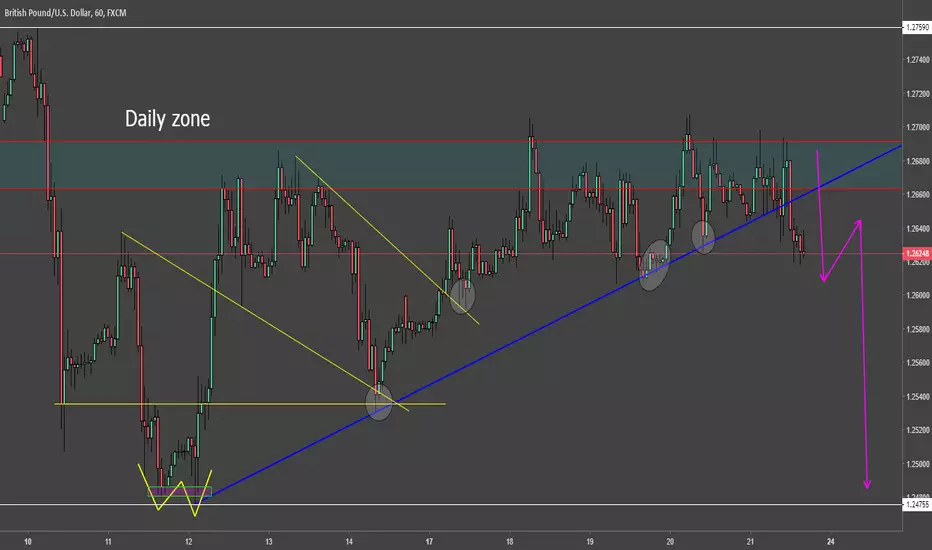Click the 1.25800 price axis label
The image size is (932, 550).
(x=918, y=329)
